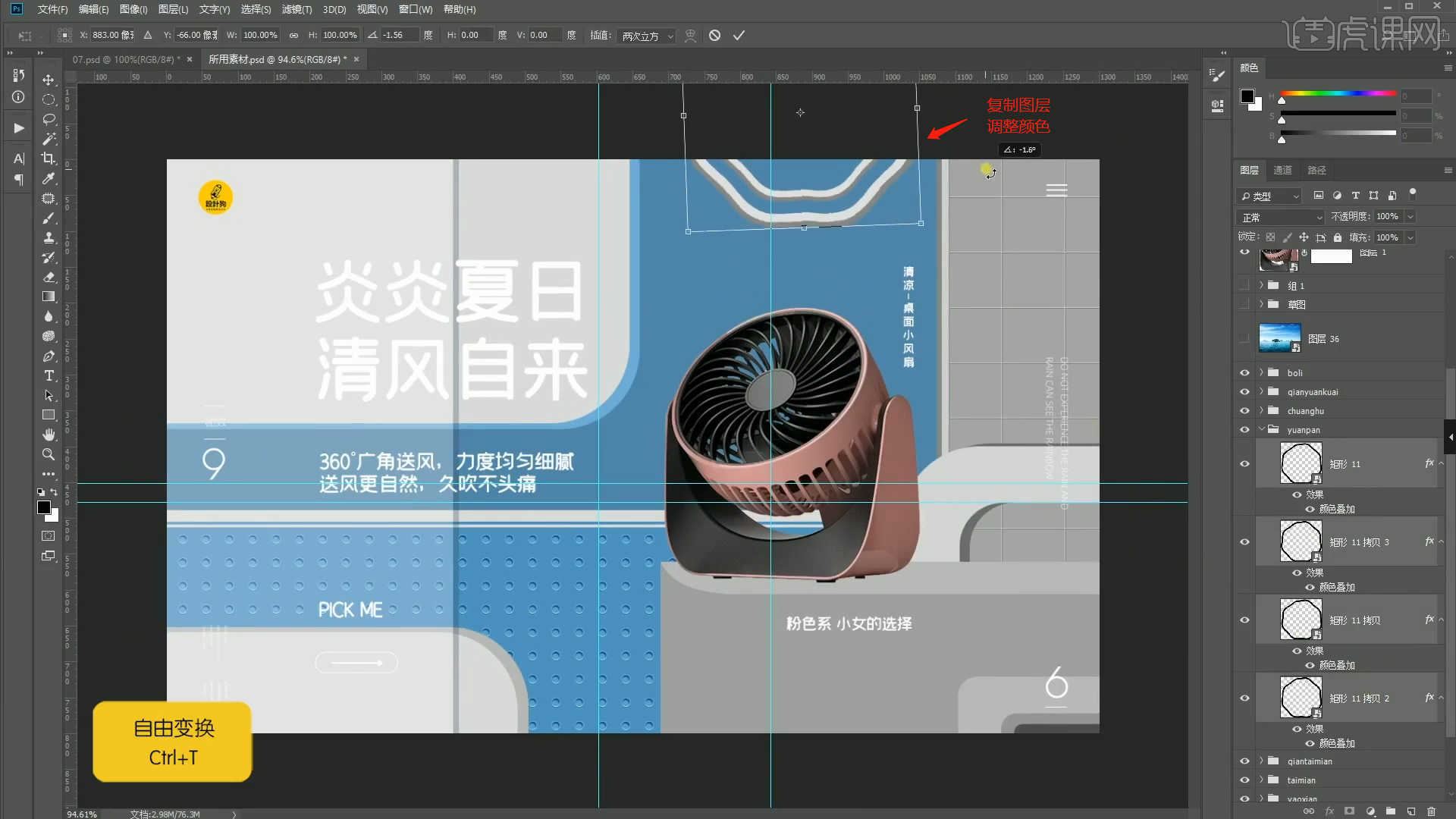The width and height of the screenshot is (1456, 819).
Task: Expand the boli group
Action: point(1261,372)
